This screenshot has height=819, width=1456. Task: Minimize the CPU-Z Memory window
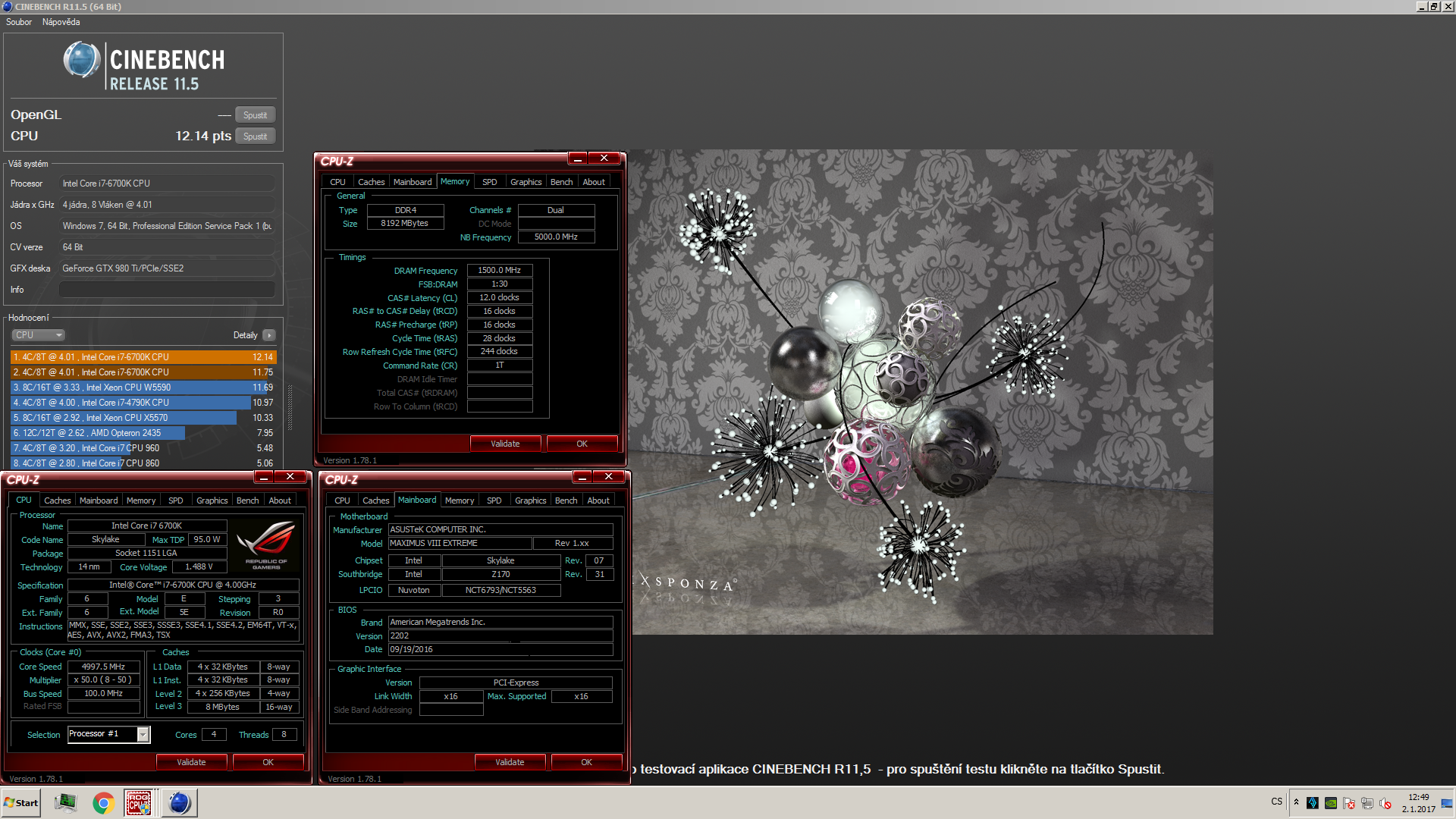point(578,158)
